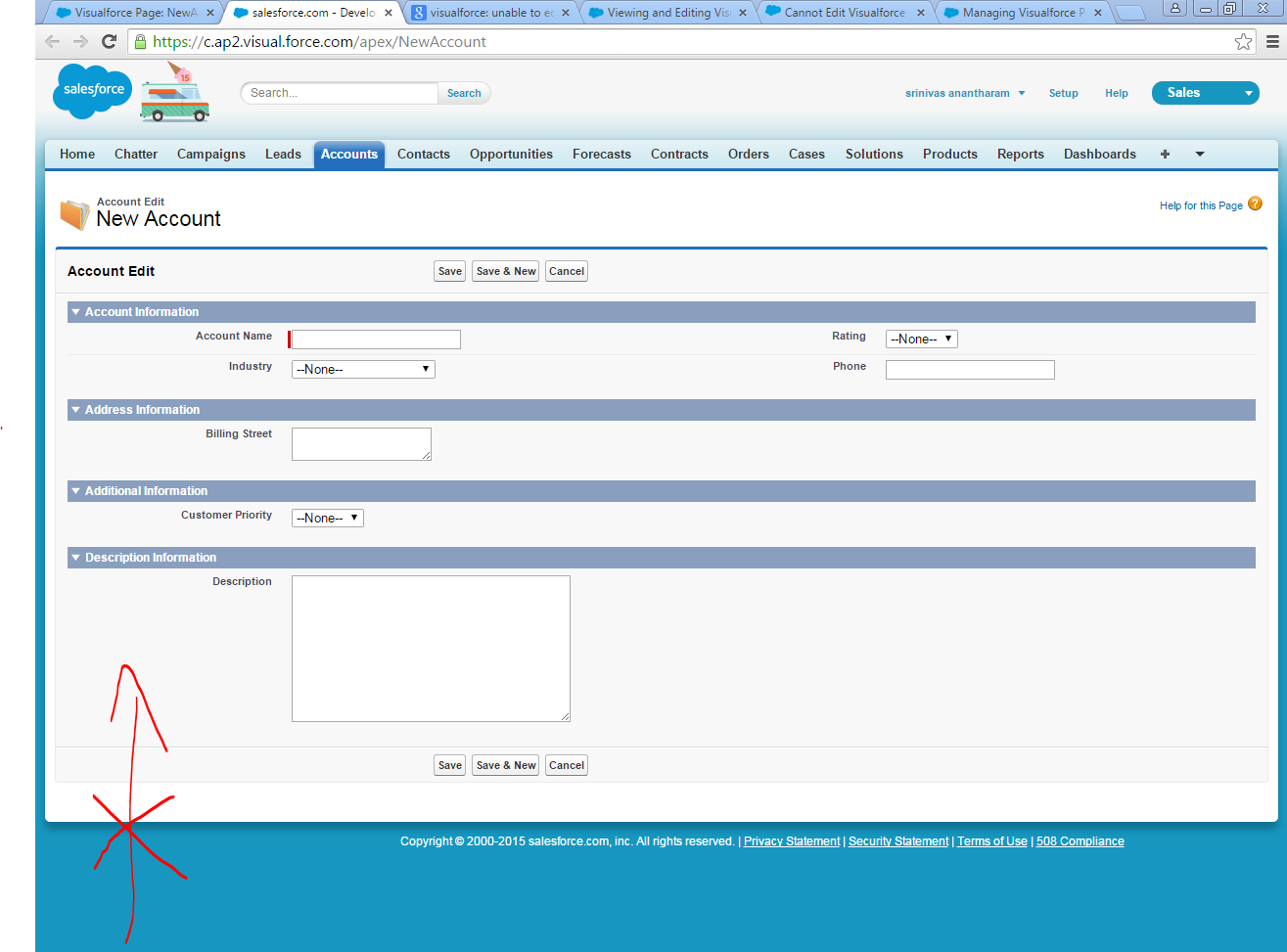Open the Rating dropdown

(x=921, y=340)
